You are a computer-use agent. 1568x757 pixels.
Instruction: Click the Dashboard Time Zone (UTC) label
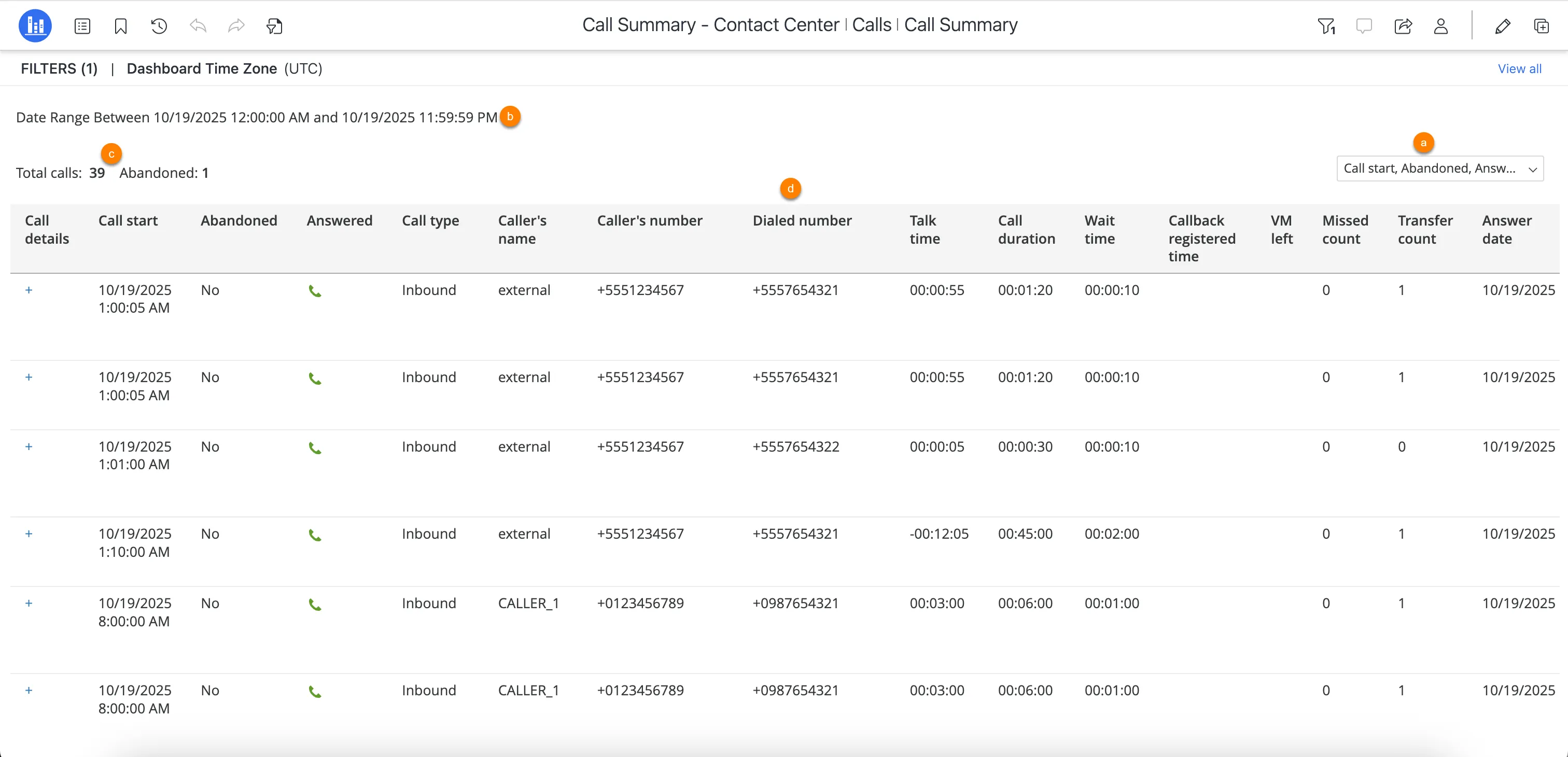pyautogui.click(x=224, y=69)
